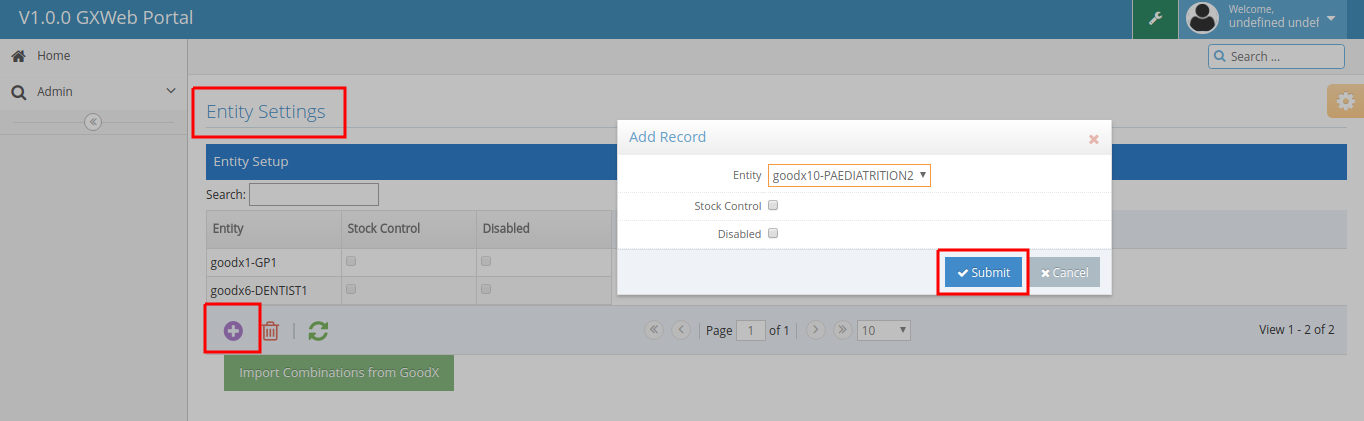Submit the new entity record
The width and height of the screenshot is (1364, 421).
point(983,272)
